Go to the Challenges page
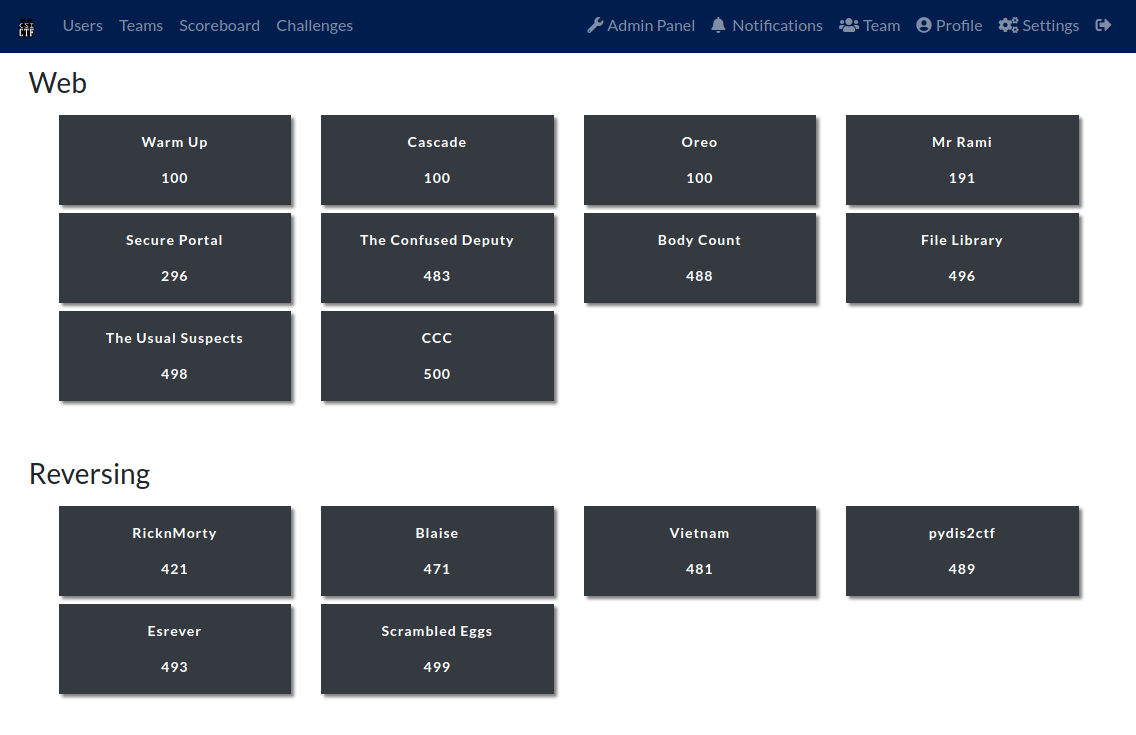This screenshot has width=1136, height=735. [x=314, y=26]
